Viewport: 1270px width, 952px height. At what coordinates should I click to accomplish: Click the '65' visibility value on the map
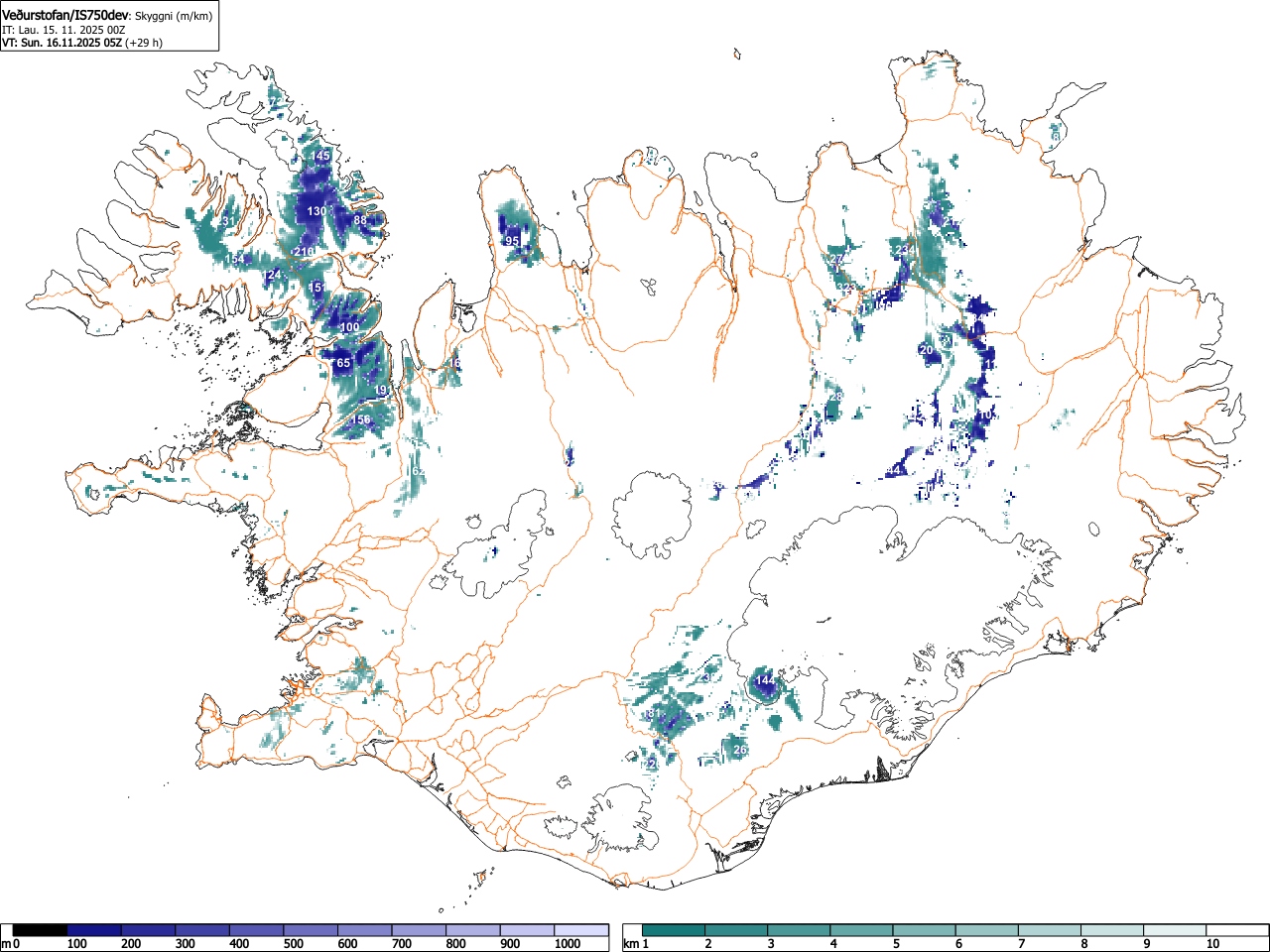coord(343,364)
